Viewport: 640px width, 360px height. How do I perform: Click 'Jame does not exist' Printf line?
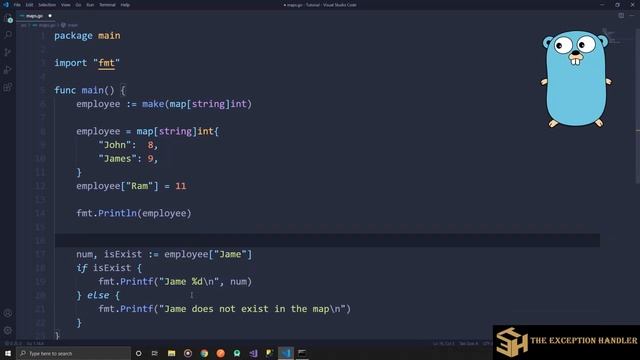tap(224, 309)
